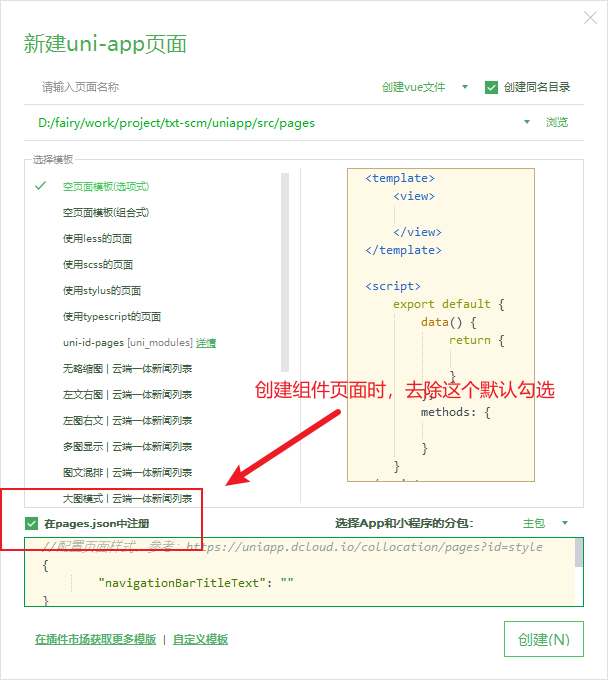Select 空页面模板(选项式) template
Screen dimensions: 608x680
pos(106,186)
